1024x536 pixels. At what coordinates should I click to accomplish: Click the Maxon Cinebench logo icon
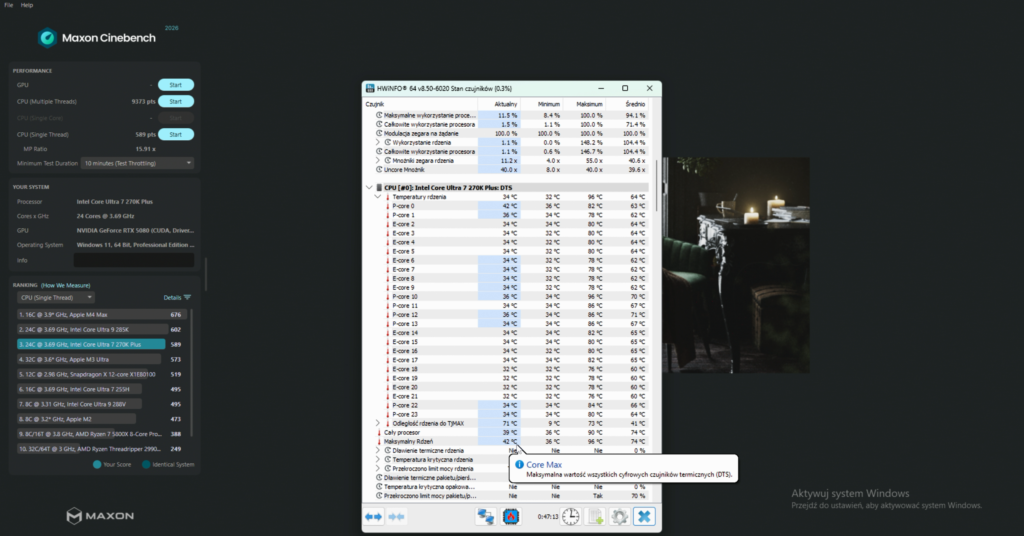46,38
